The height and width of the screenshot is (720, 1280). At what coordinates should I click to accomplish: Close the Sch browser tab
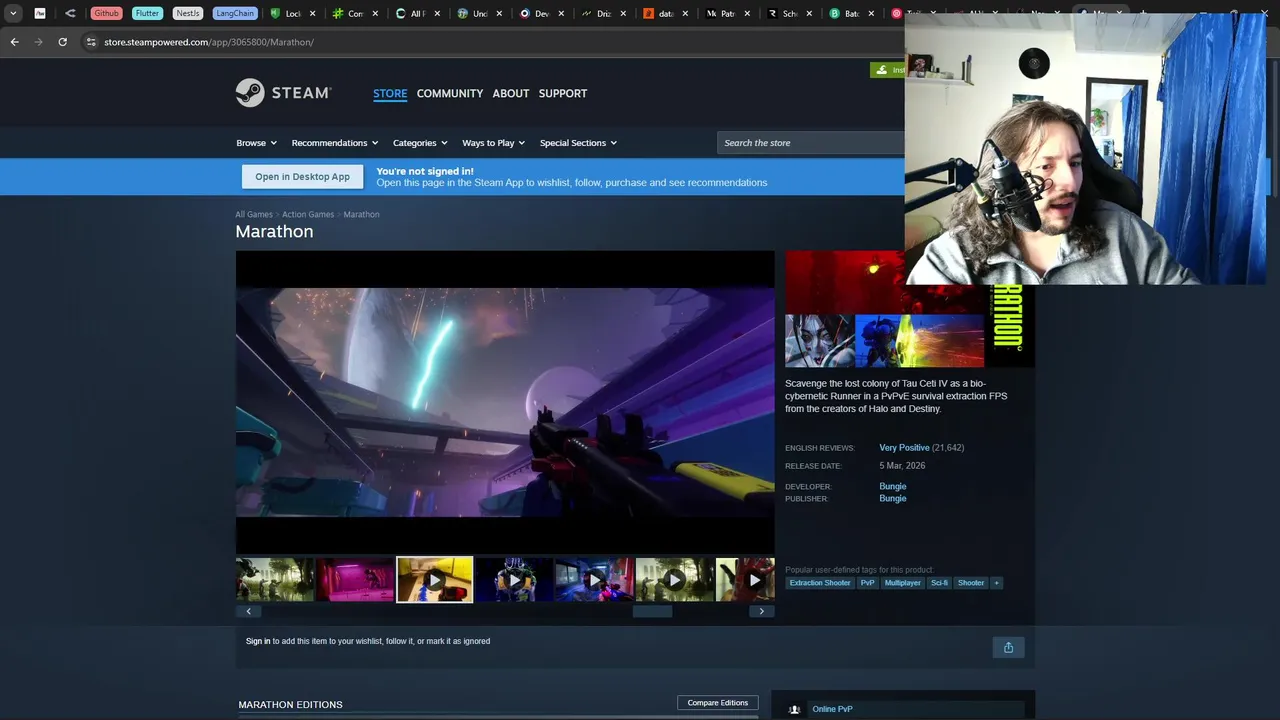coord(809,14)
